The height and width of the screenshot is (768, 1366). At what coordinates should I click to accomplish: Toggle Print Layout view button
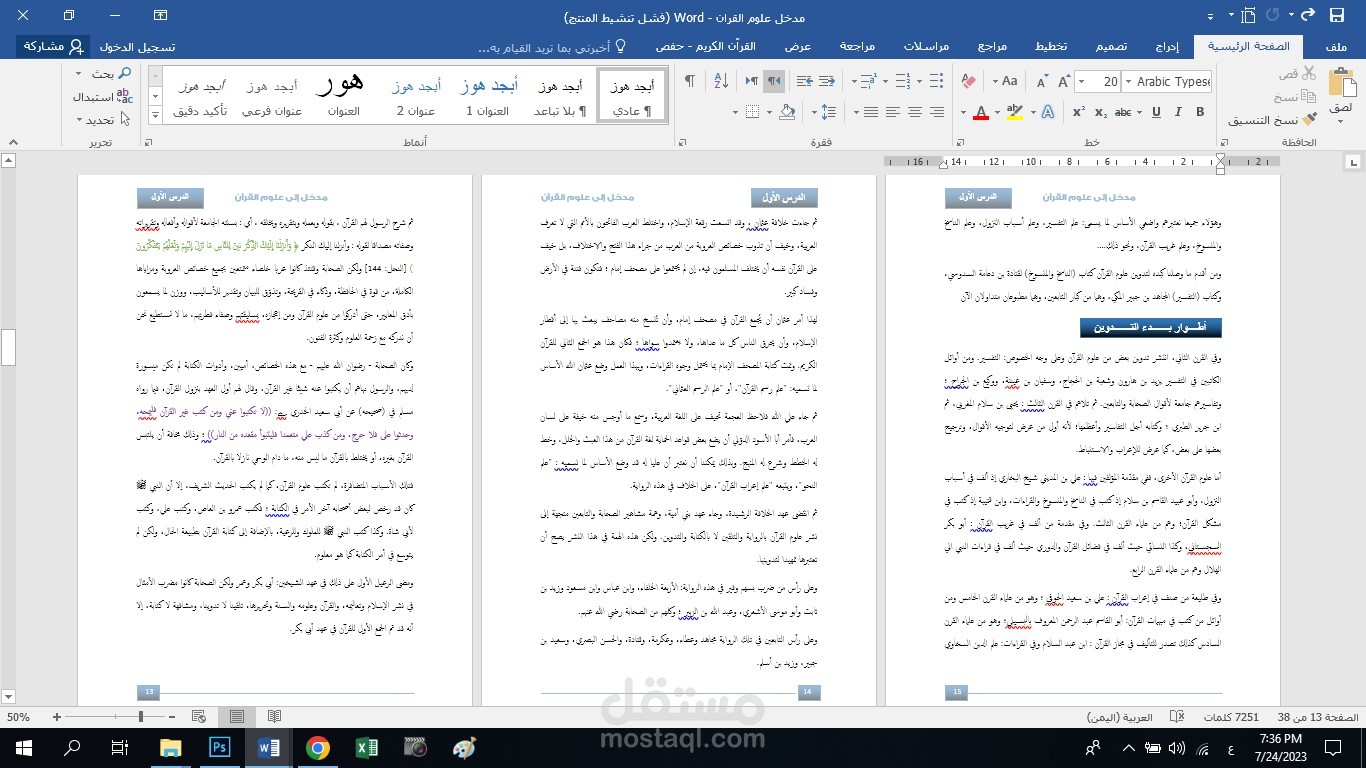[237, 716]
